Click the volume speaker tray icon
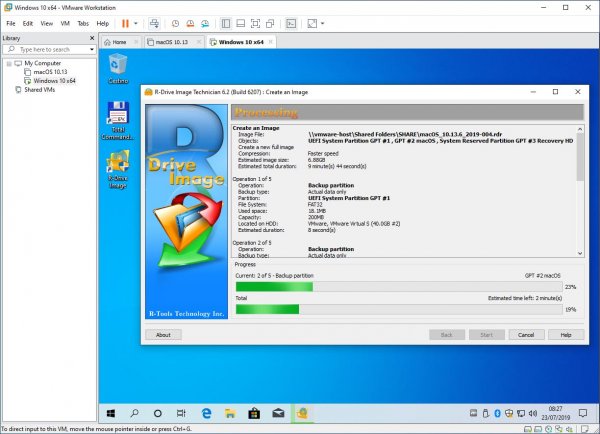 click(x=533, y=413)
